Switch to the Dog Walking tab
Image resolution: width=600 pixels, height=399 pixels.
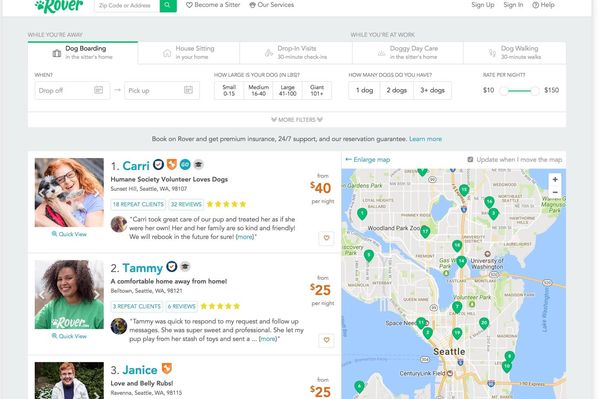515,52
